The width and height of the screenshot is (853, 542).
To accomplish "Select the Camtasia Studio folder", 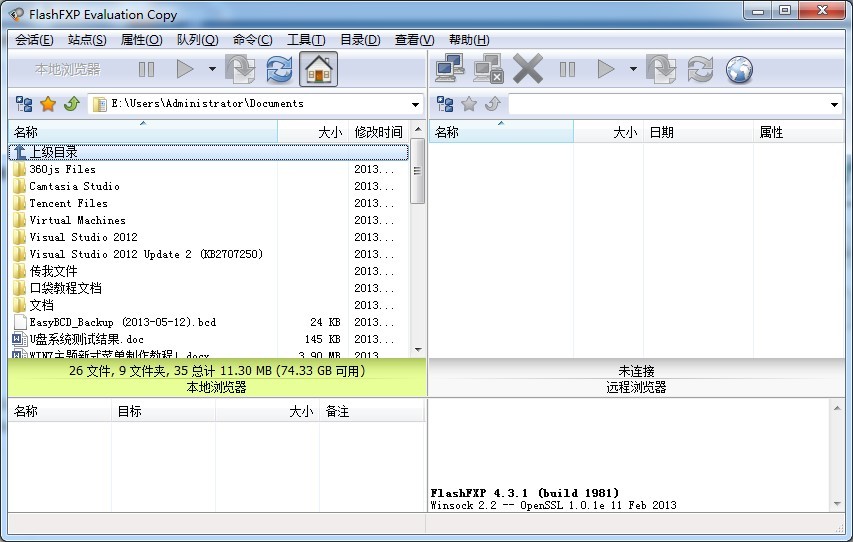I will [209, 186].
